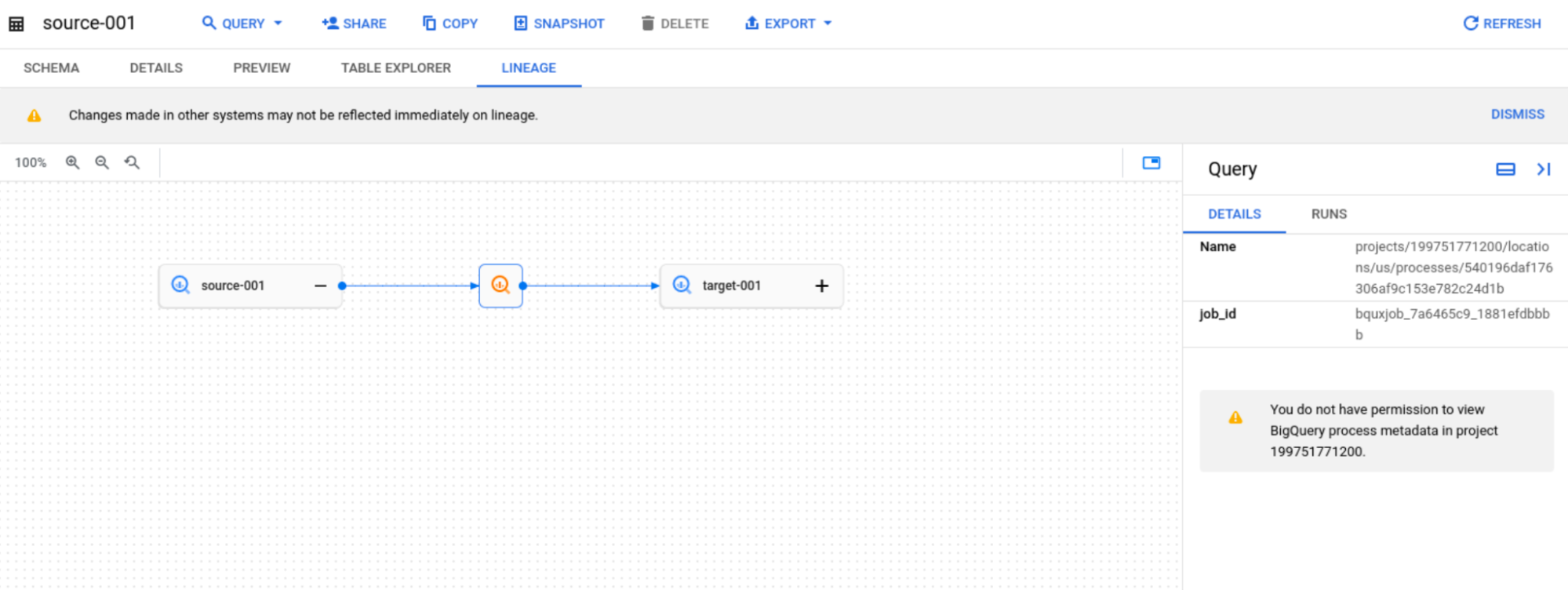The image size is (1568, 590).
Task: Dismiss the lineage warning banner
Action: pos(1516,114)
